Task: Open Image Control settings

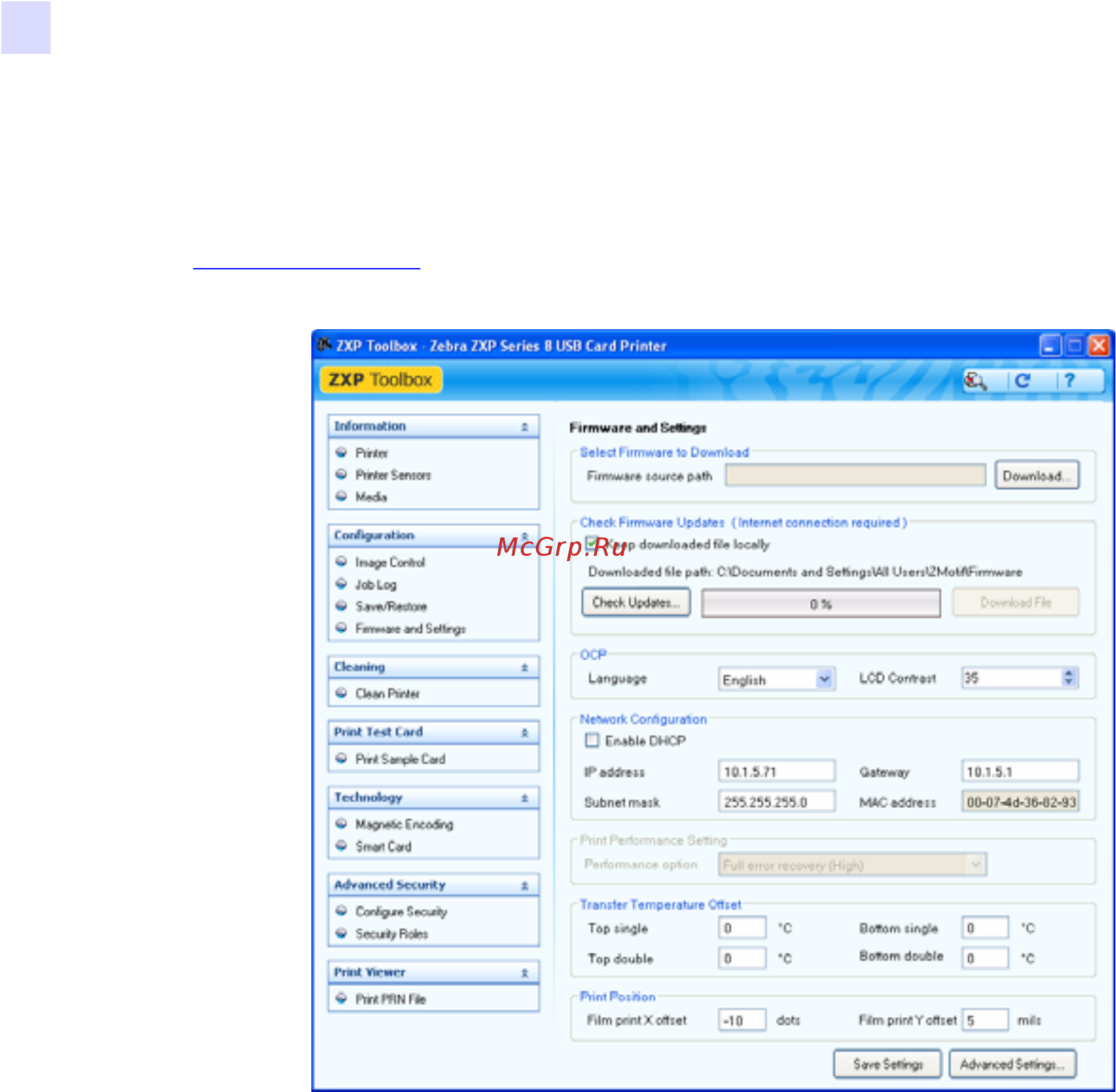Action: tap(390, 562)
